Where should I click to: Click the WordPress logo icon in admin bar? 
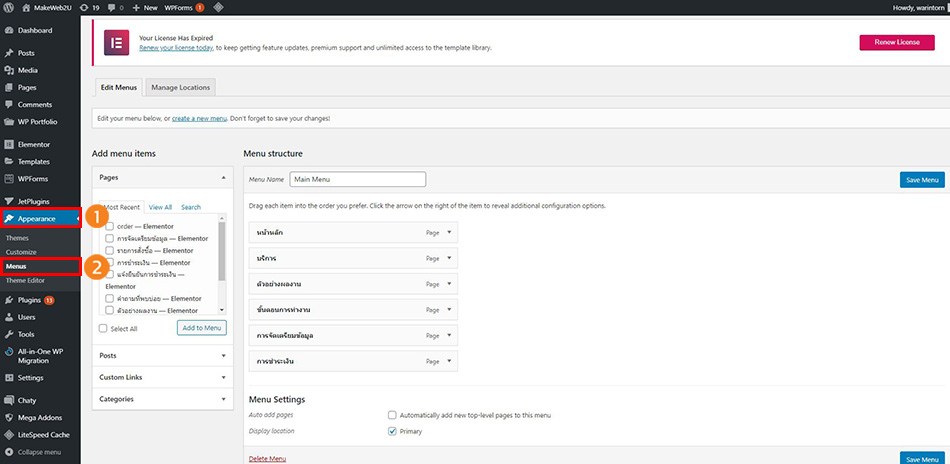9,7
